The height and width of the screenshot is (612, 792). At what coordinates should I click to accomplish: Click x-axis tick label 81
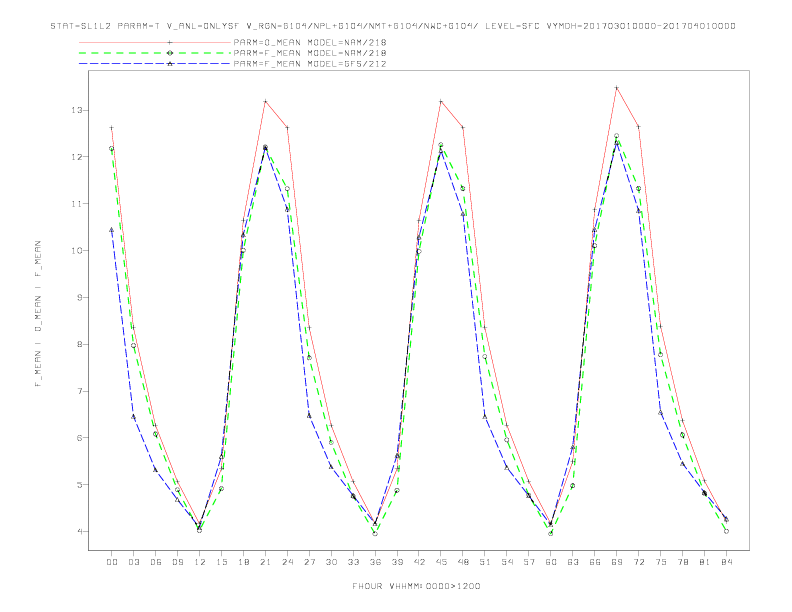tap(705, 562)
